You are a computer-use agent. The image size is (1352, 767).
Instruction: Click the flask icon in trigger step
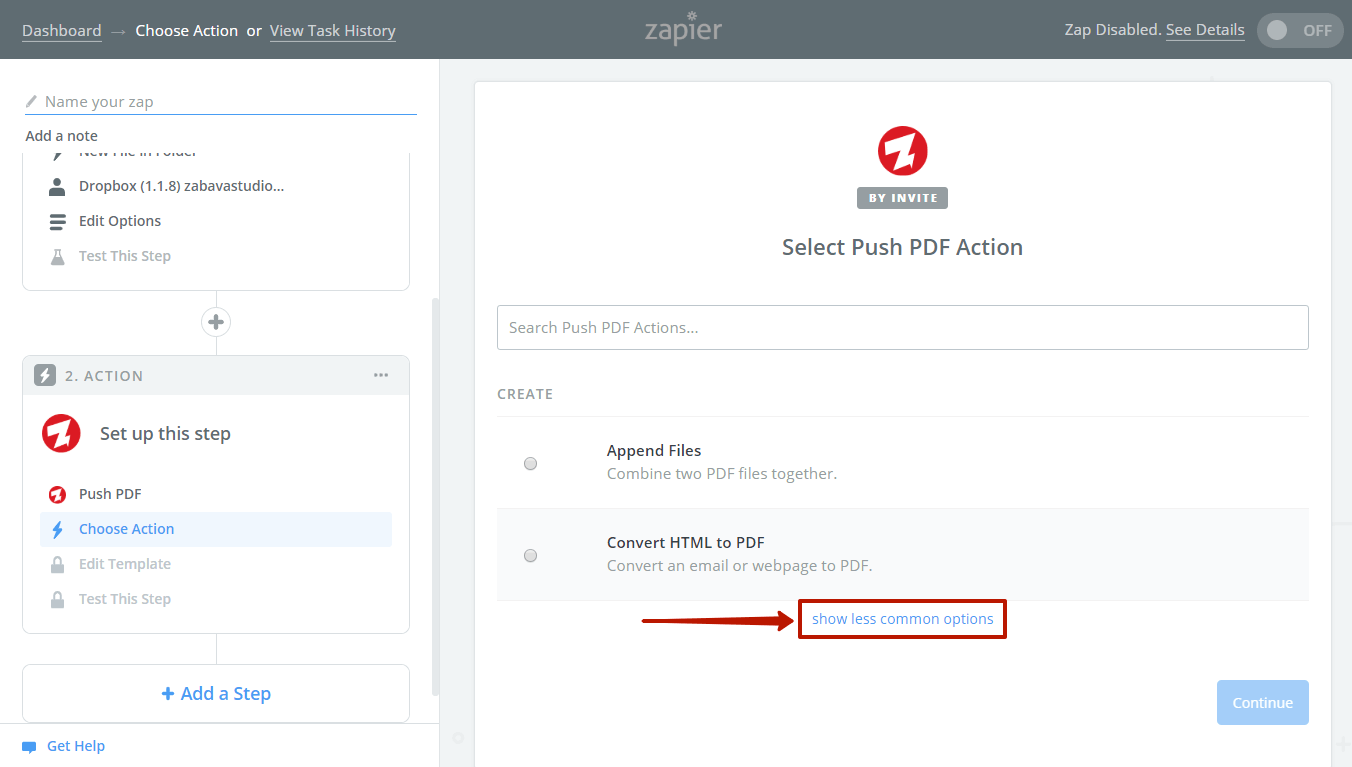point(58,256)
